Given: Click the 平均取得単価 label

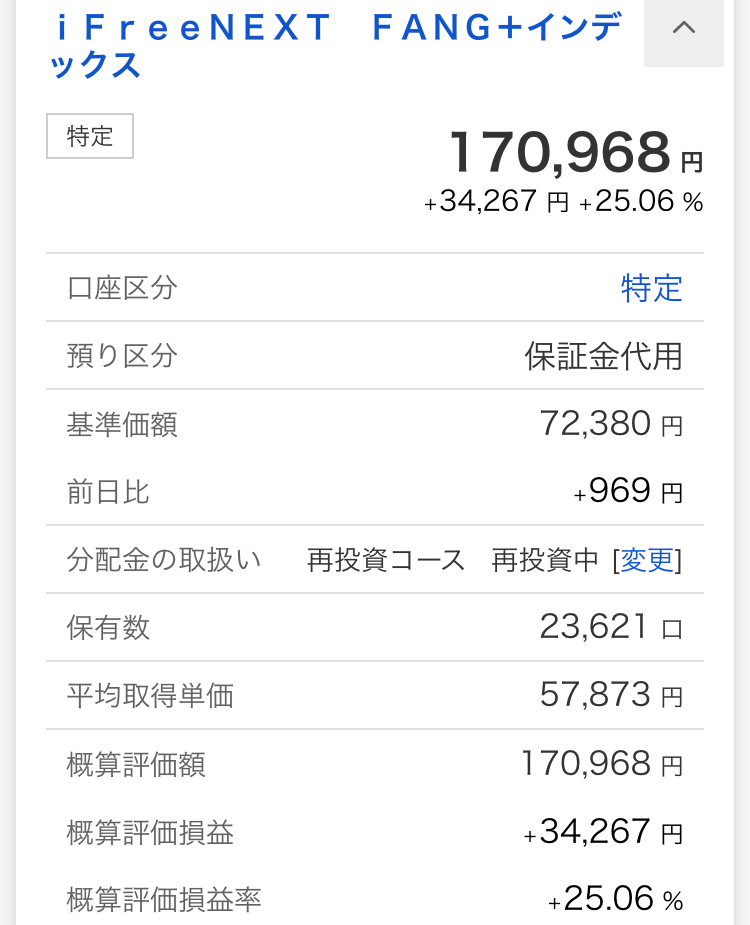Looking at the screenshot, I should [150, 696].
